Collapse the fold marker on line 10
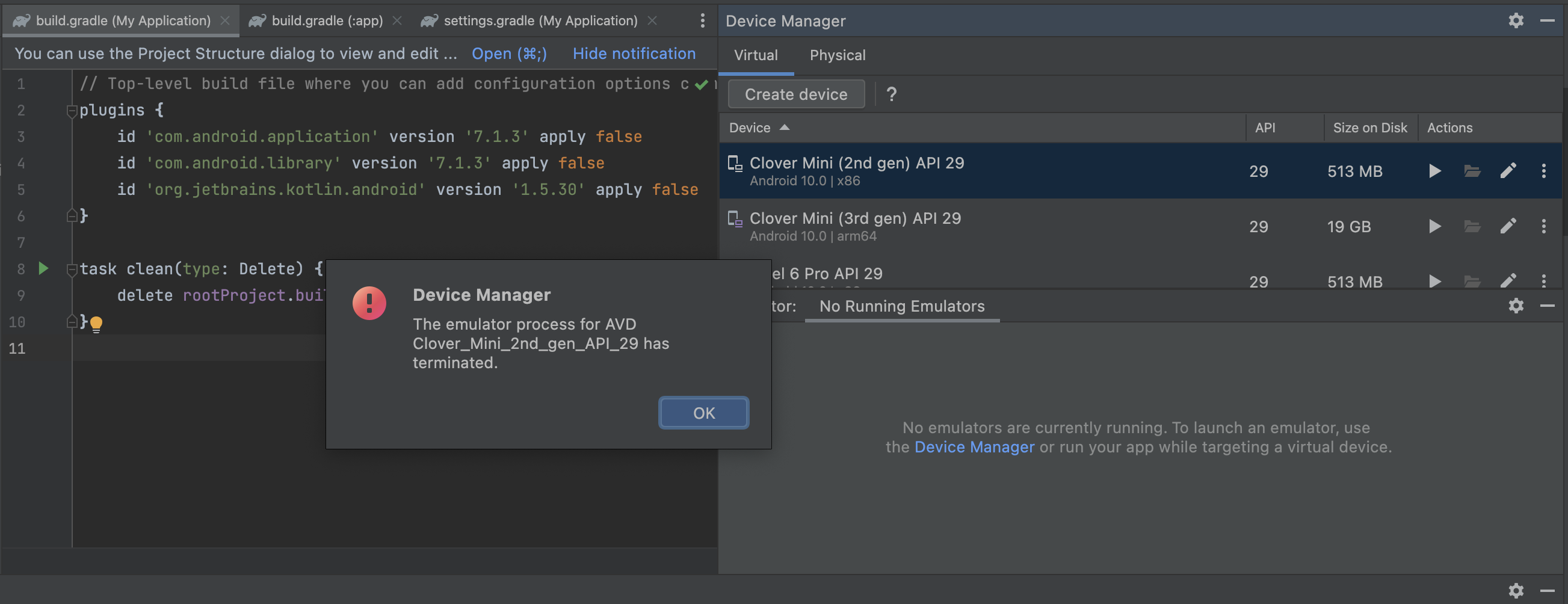This screenshot has width=1568, height=604. [71, 321]
